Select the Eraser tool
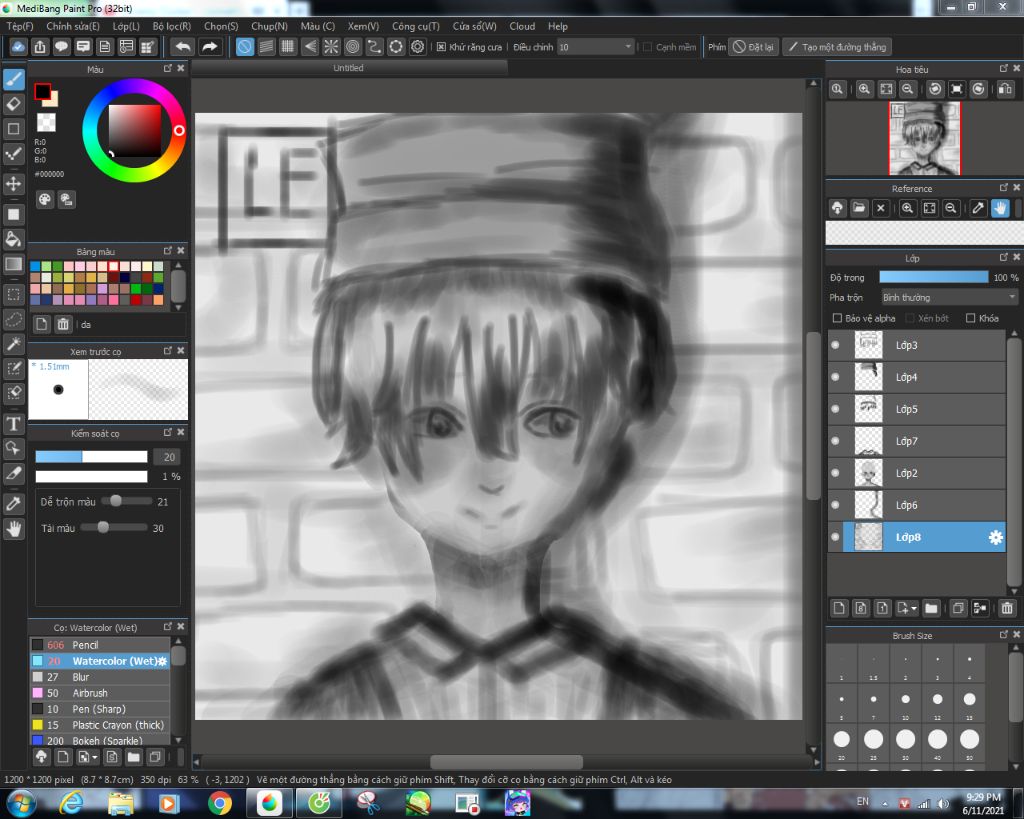Screen dimensions: 1024x819 coord(14,104)
